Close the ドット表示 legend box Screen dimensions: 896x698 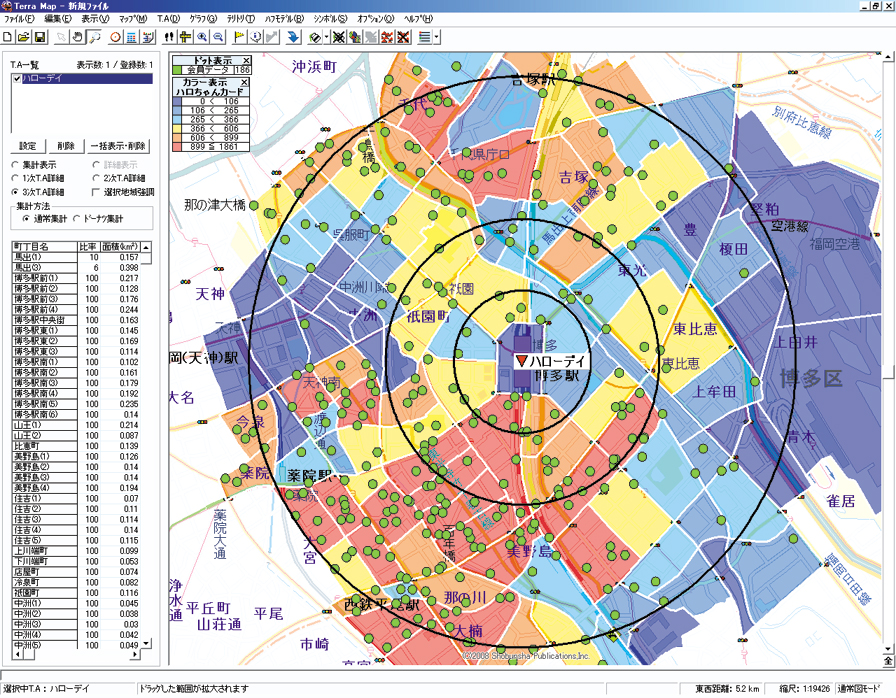246,60
